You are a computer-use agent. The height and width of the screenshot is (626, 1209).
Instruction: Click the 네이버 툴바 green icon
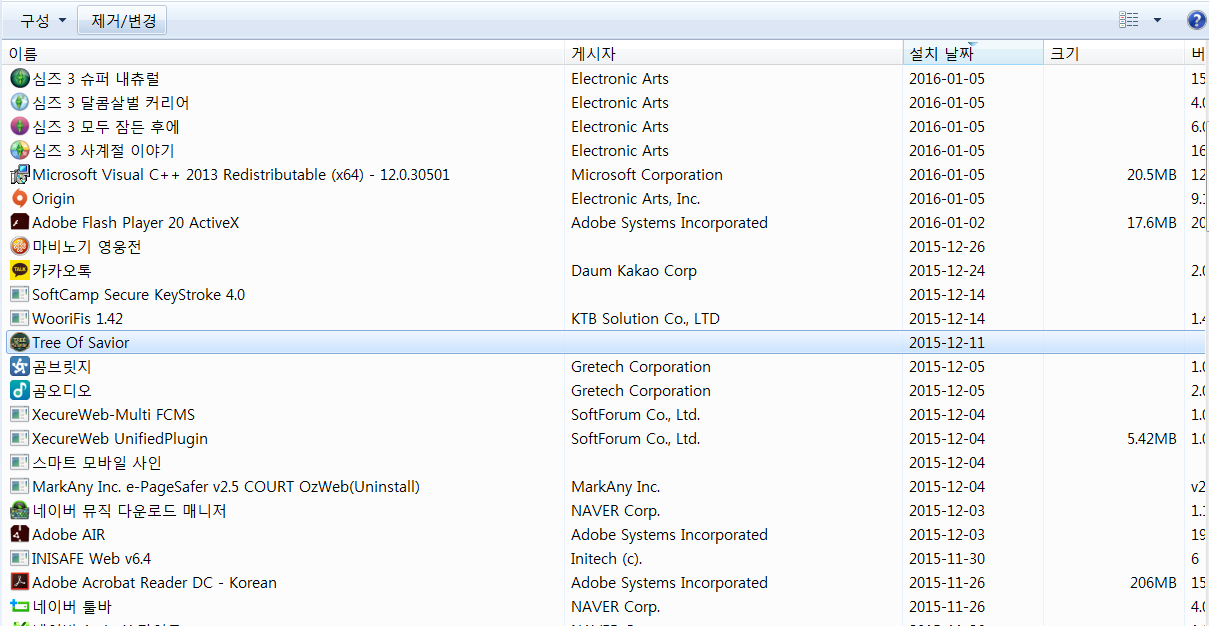coord(20,606)
